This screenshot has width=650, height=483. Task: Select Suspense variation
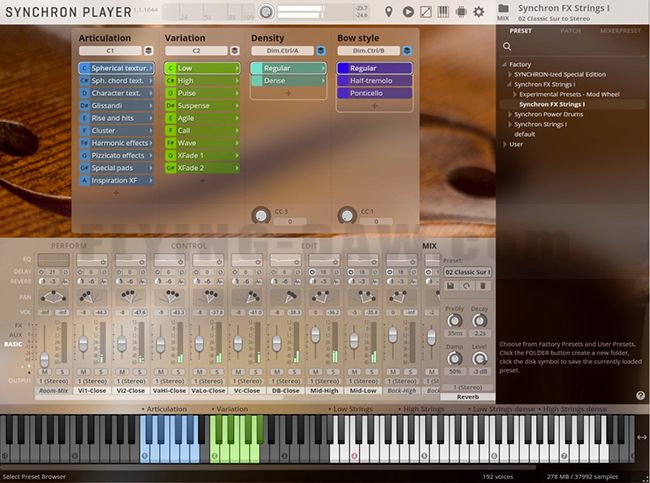click(x=202, y=106)
